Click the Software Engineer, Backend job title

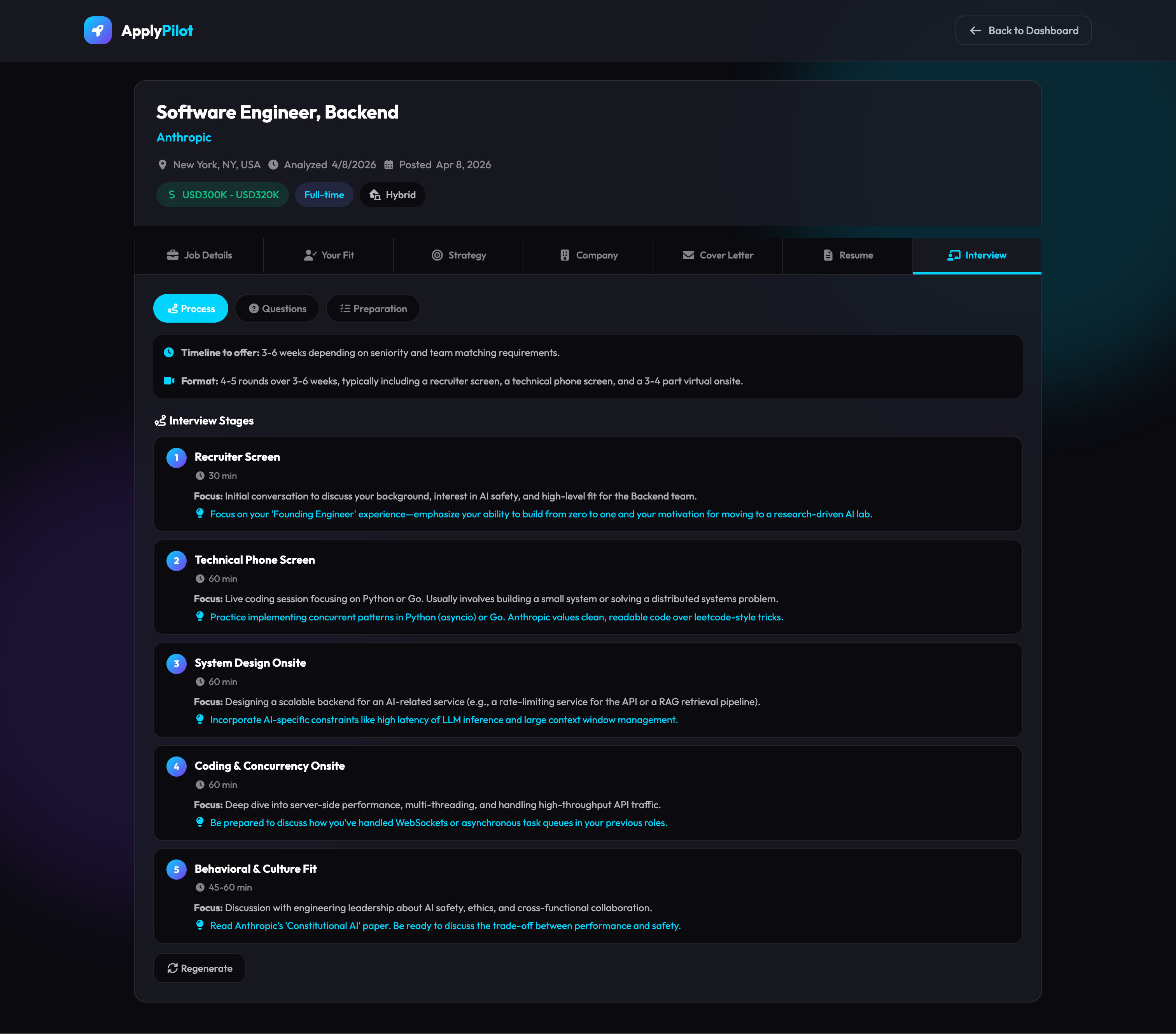point(277,112)
